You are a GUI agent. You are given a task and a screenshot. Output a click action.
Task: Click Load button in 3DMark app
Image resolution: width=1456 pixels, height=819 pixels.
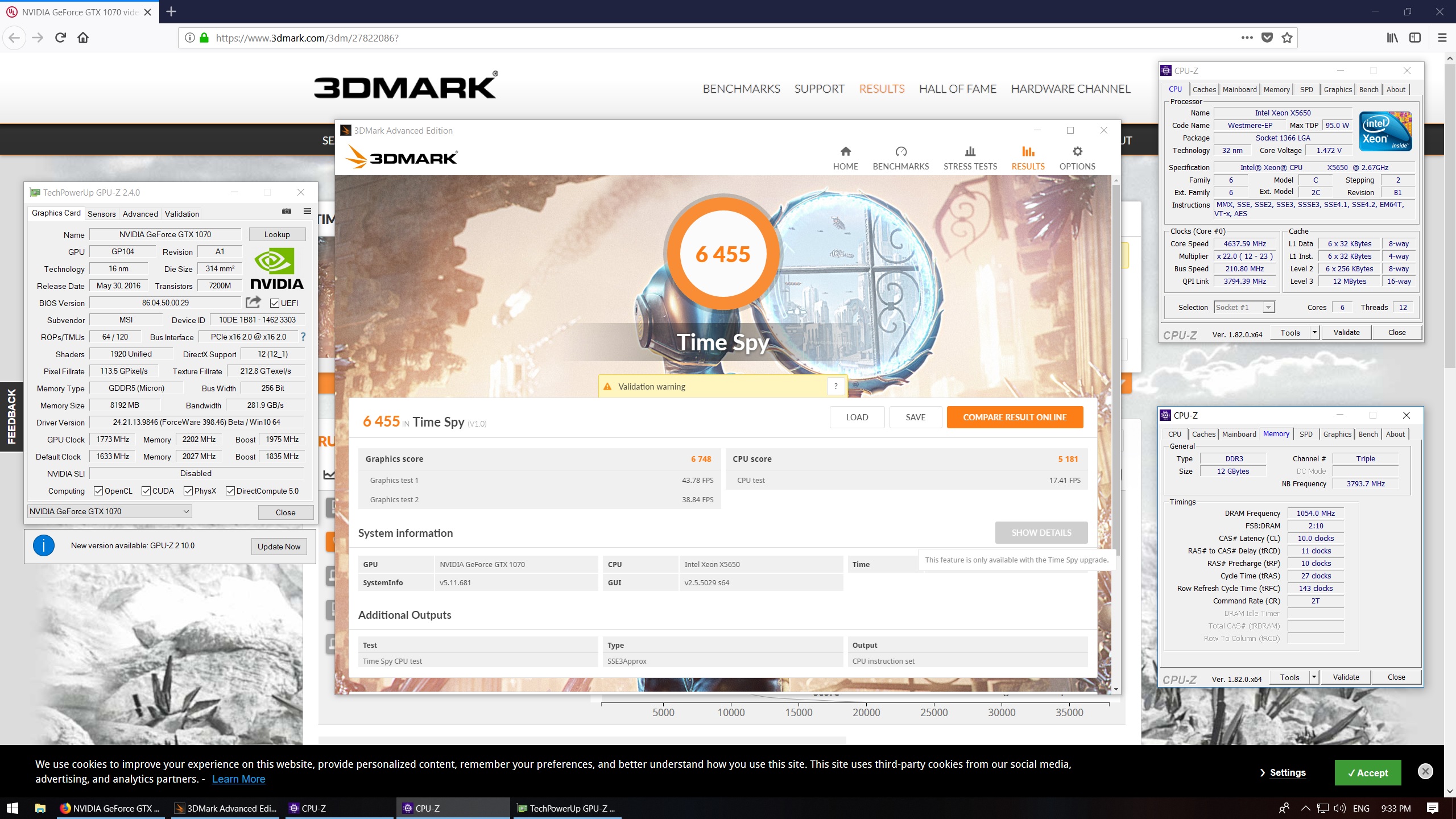[x=857, y=417]
